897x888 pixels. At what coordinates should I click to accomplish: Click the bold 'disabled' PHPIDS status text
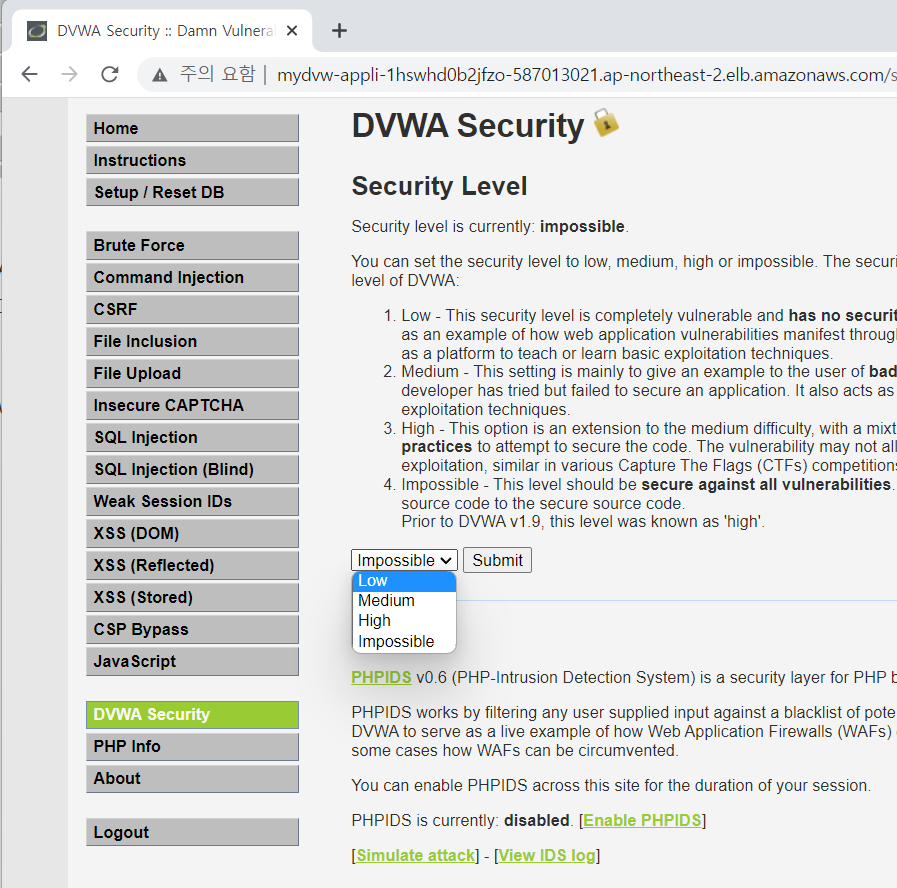click(x=536, y=820)
